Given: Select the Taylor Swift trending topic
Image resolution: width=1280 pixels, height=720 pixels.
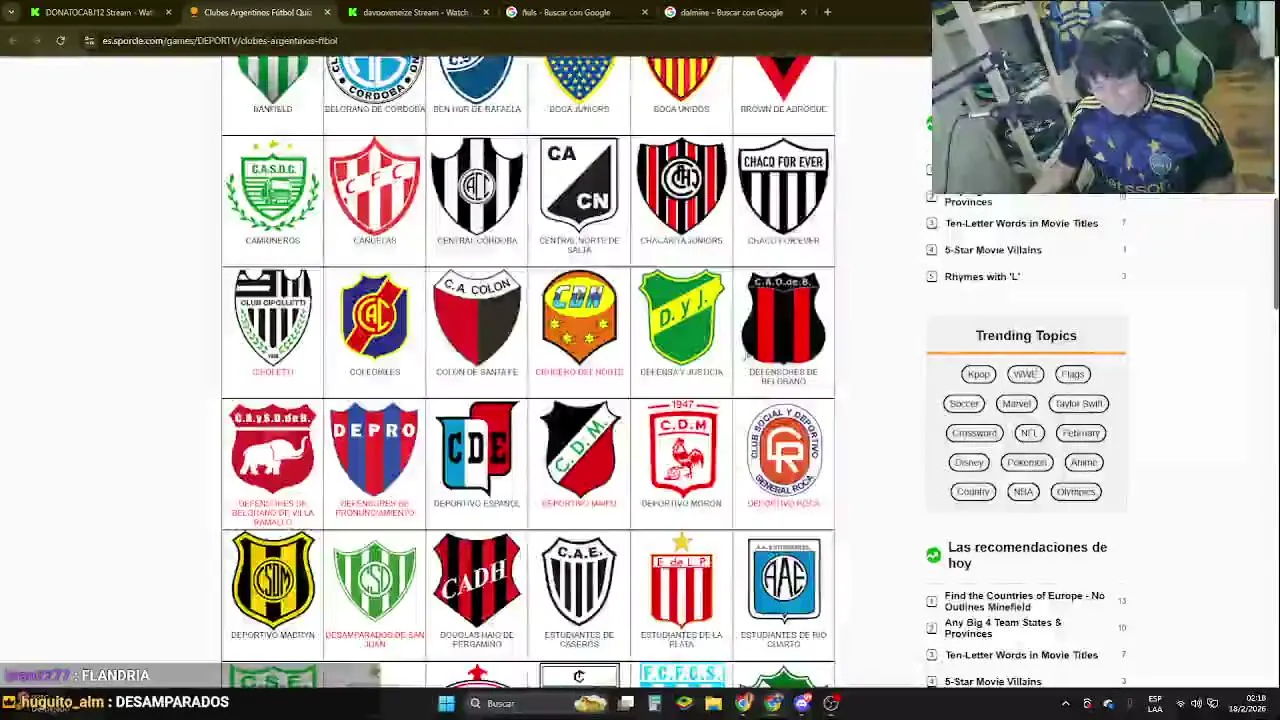Looking at the screenshot, I should pos(1078,404).
